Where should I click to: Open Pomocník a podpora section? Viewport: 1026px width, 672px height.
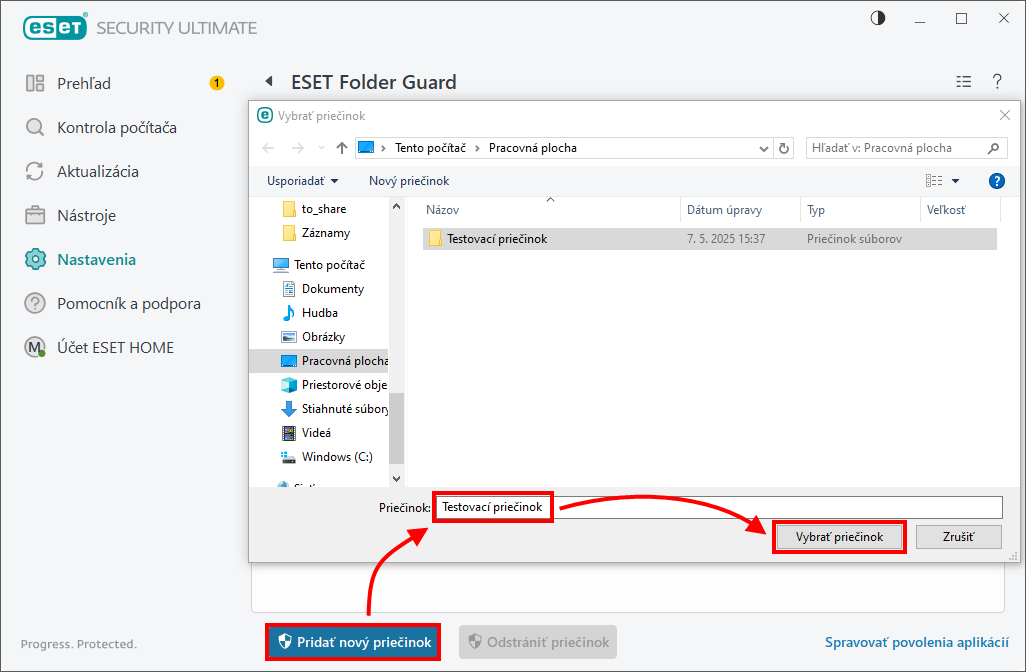coord(113,304)
